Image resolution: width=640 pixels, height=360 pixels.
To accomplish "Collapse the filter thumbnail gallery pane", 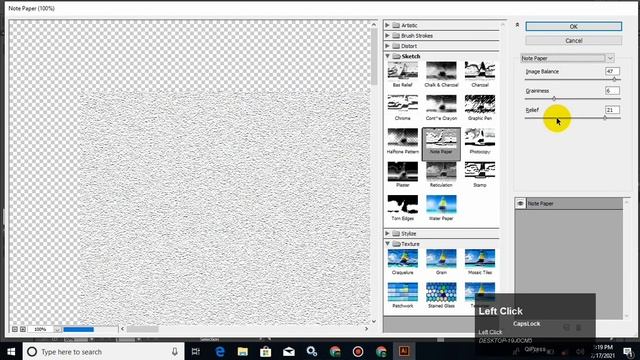I will 517,25.
